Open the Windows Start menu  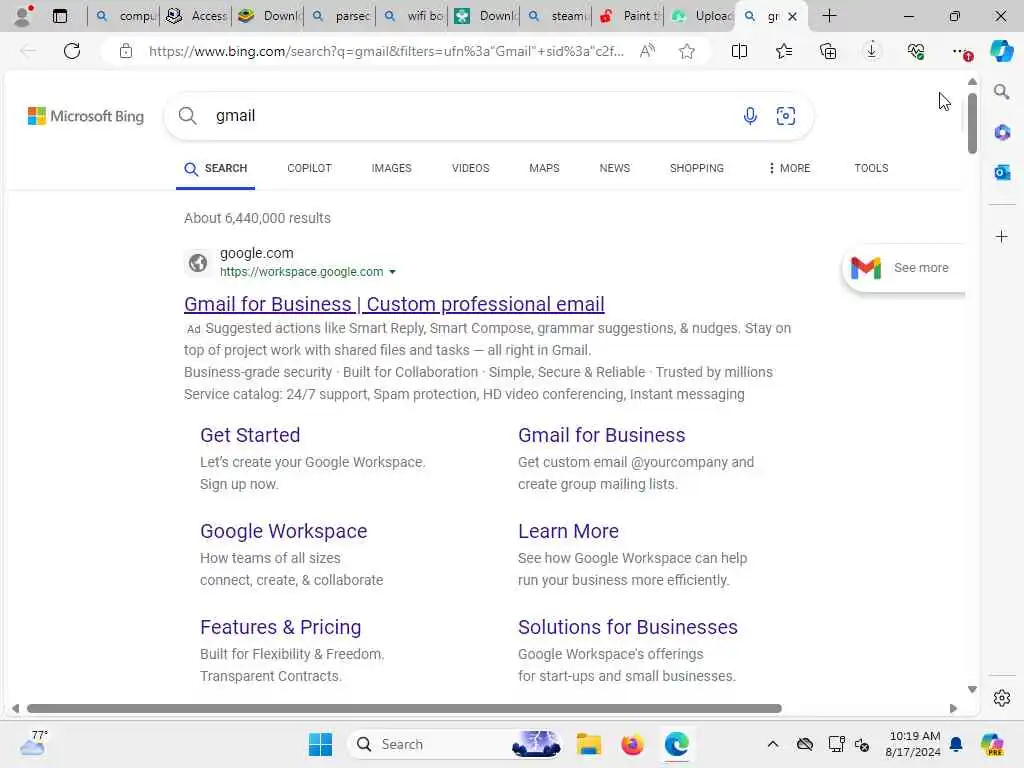(320, 744)
